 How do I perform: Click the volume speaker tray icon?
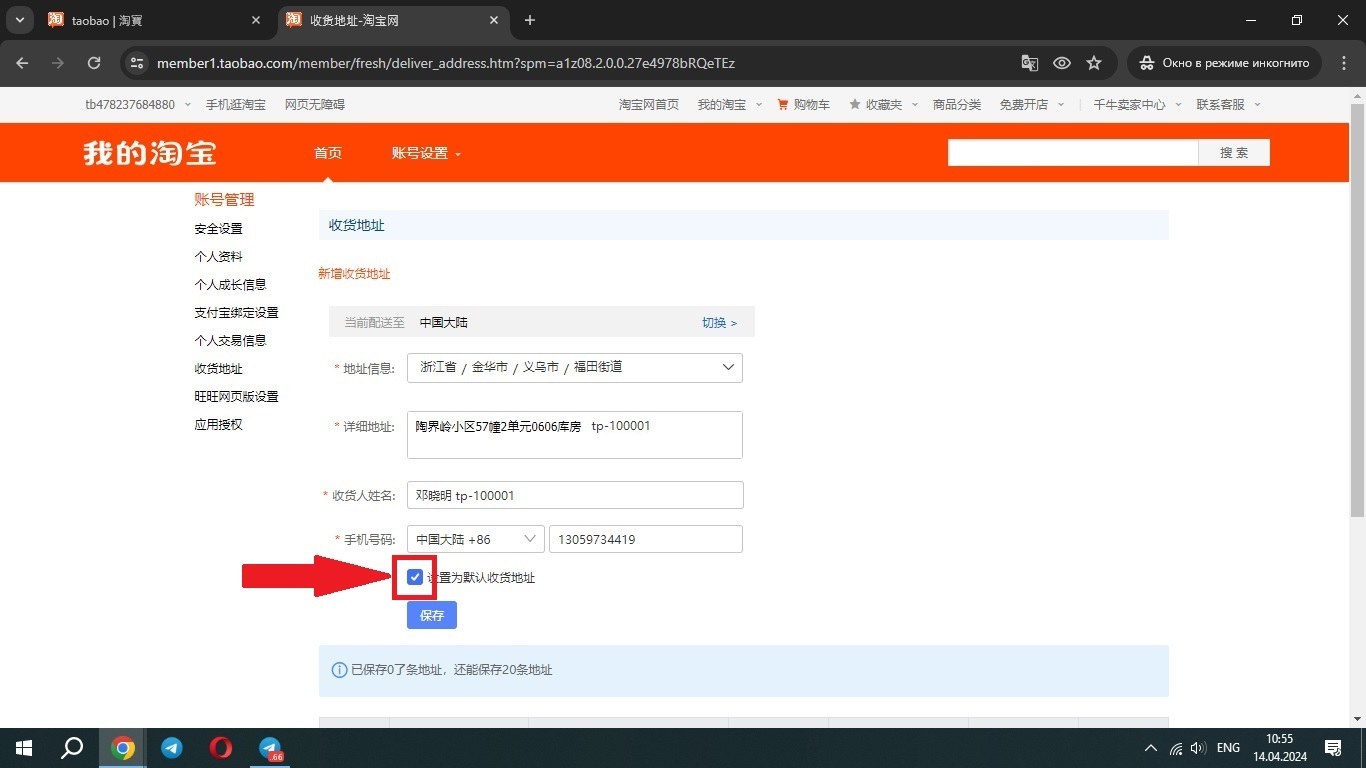[1198, 748]
